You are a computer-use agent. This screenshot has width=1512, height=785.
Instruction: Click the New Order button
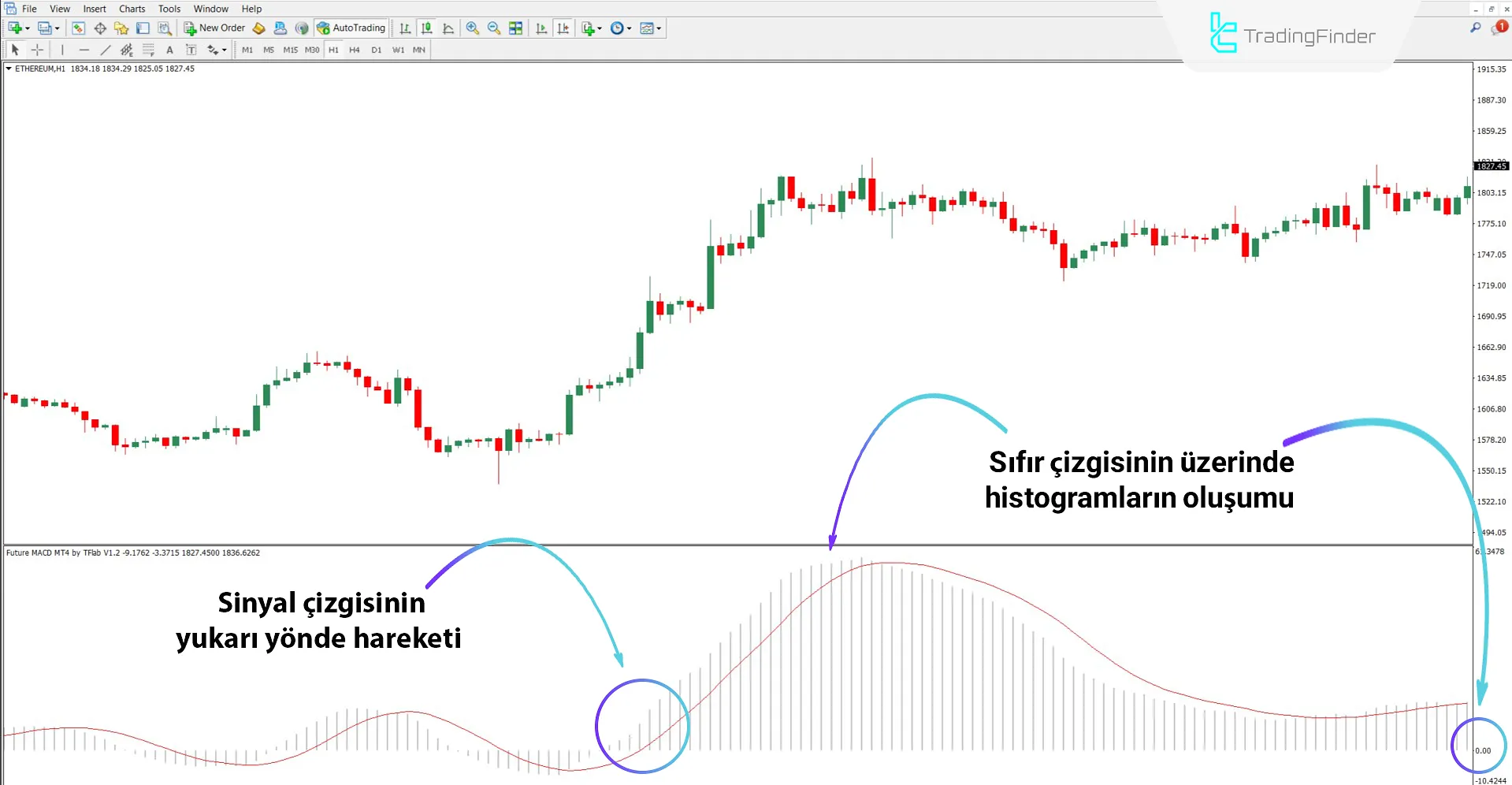tap(214, 28)
